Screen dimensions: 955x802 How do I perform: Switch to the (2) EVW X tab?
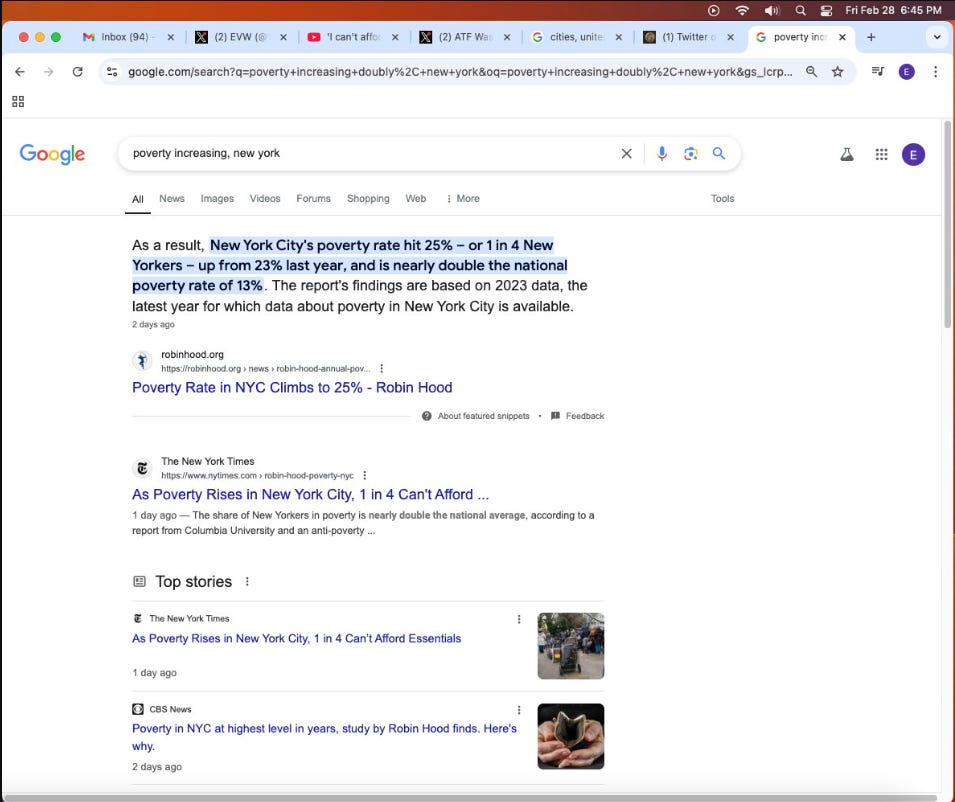pos(240,37)
